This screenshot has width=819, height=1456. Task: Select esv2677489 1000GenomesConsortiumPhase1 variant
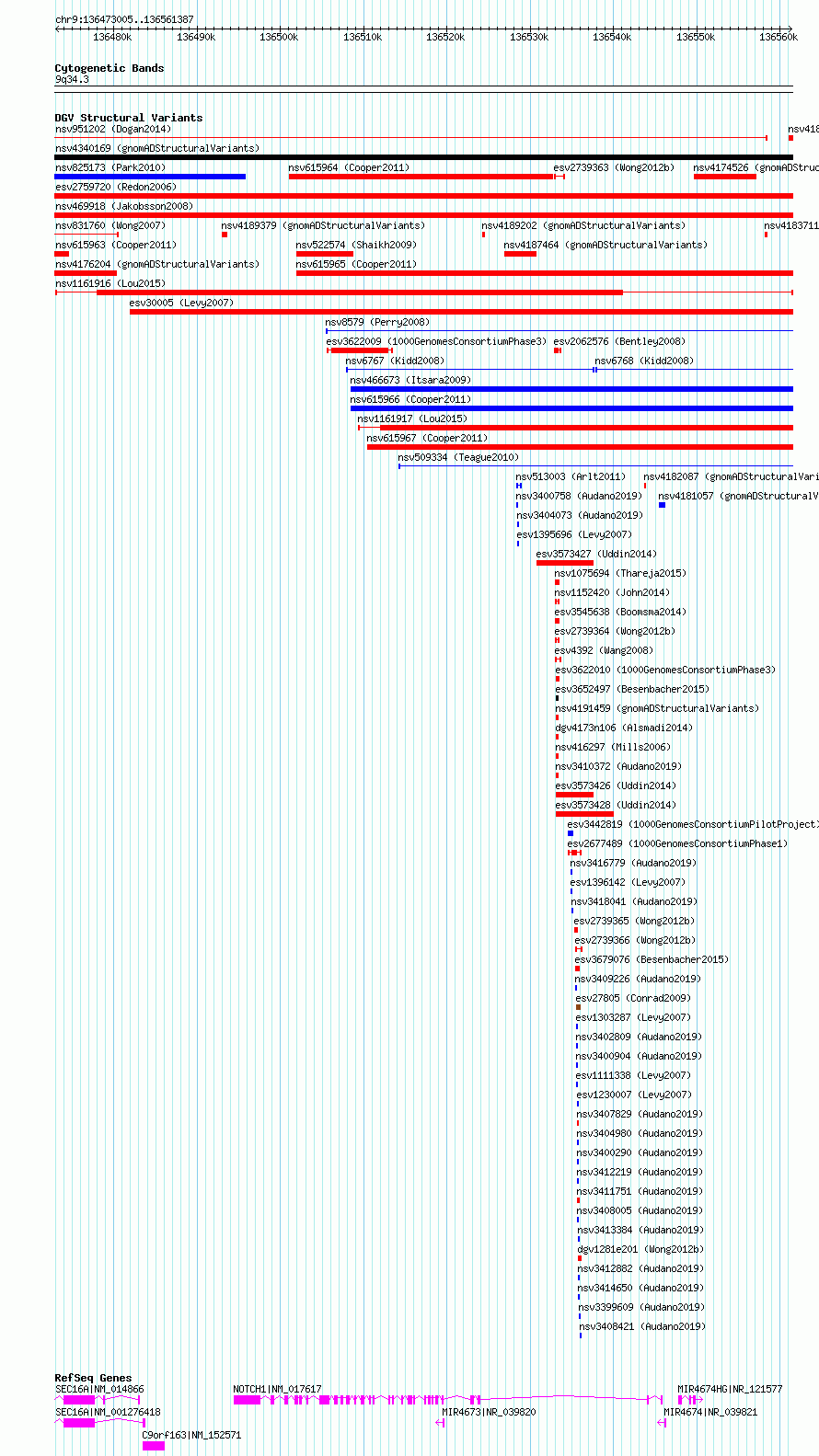pyautogui.click(x=575, y=853)
